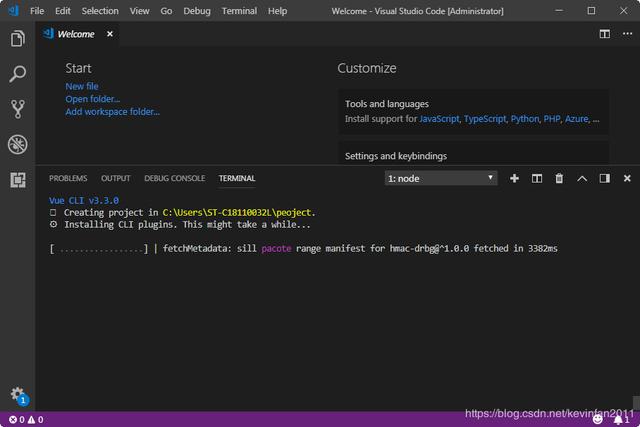Click the project path C:\Users\ST-C18110032L\peoject

(x=237, y=213)
